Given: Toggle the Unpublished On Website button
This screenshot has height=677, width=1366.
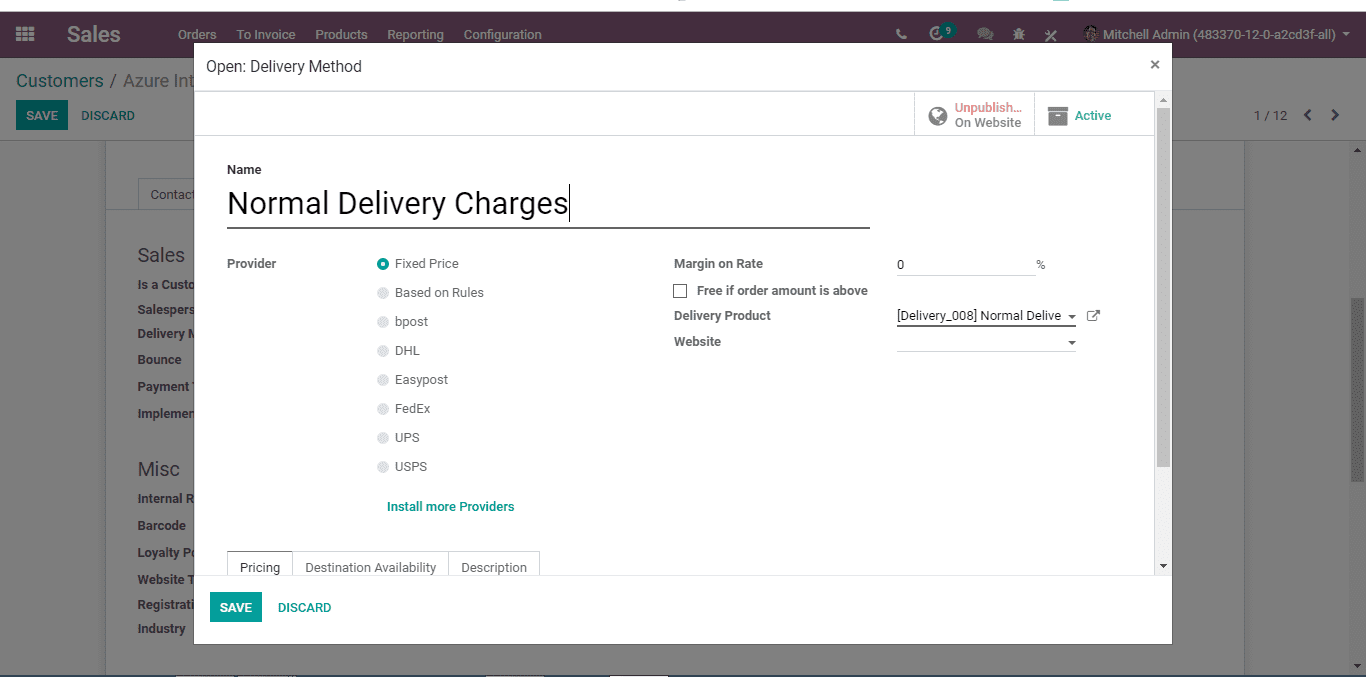Looking at the screenshot, I should pyautogui.click(x=974, y=115).
